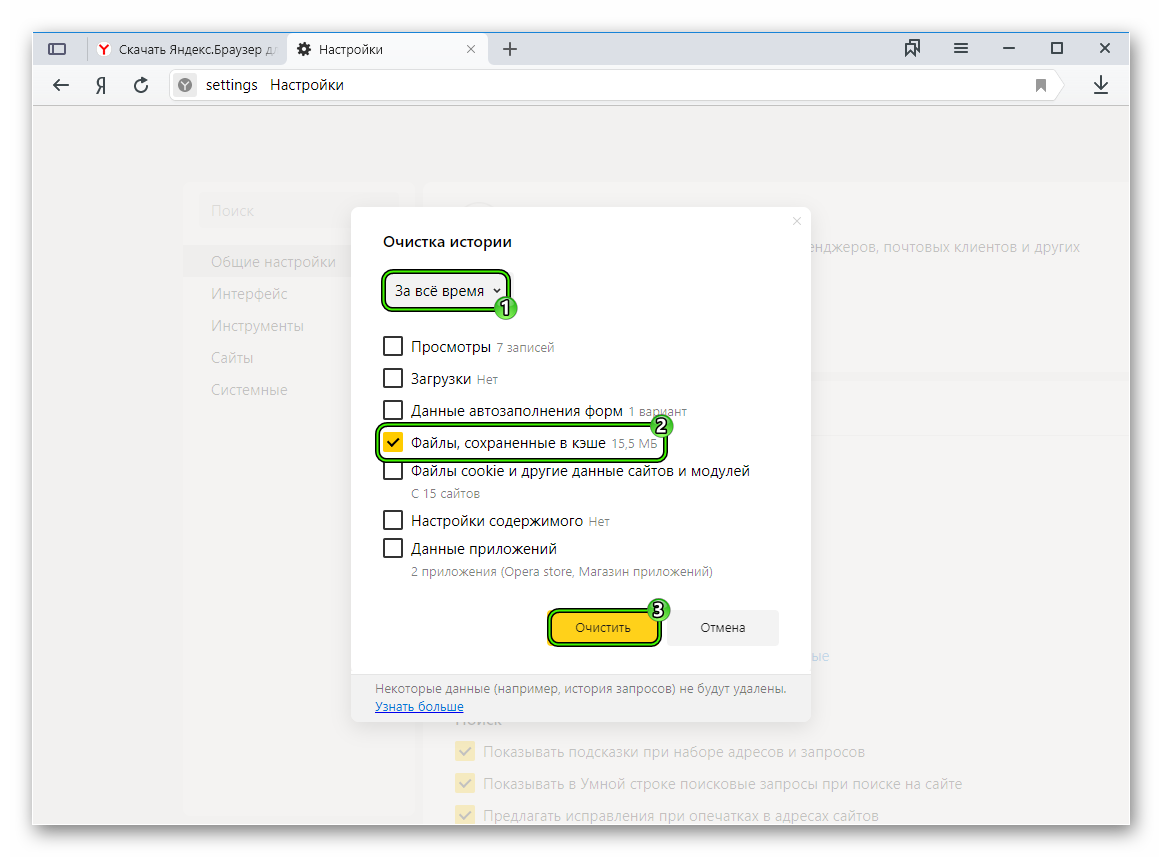
Task: Click 2 приложения (Opera store) text
Action: click(562, 572)
